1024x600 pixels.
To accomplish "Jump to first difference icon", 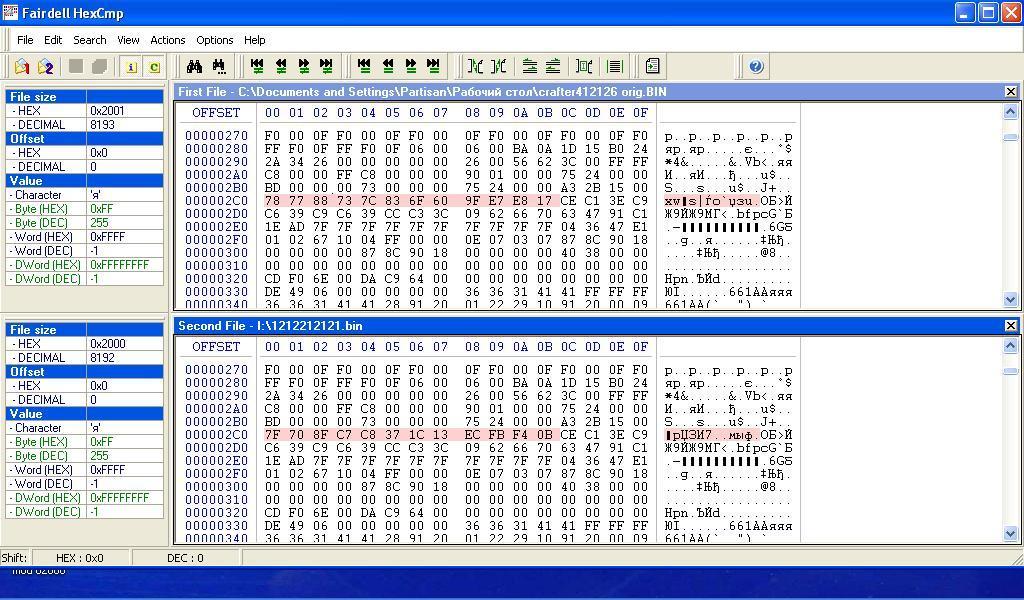I will coord(257,66).
